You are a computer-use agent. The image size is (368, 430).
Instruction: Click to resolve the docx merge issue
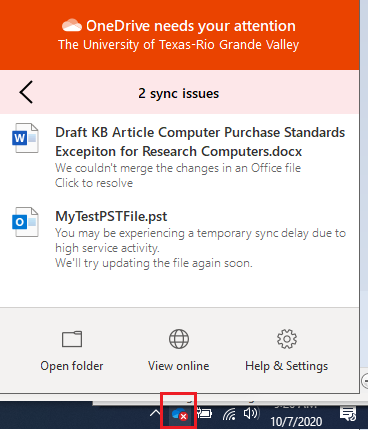[x=94, y=183]
